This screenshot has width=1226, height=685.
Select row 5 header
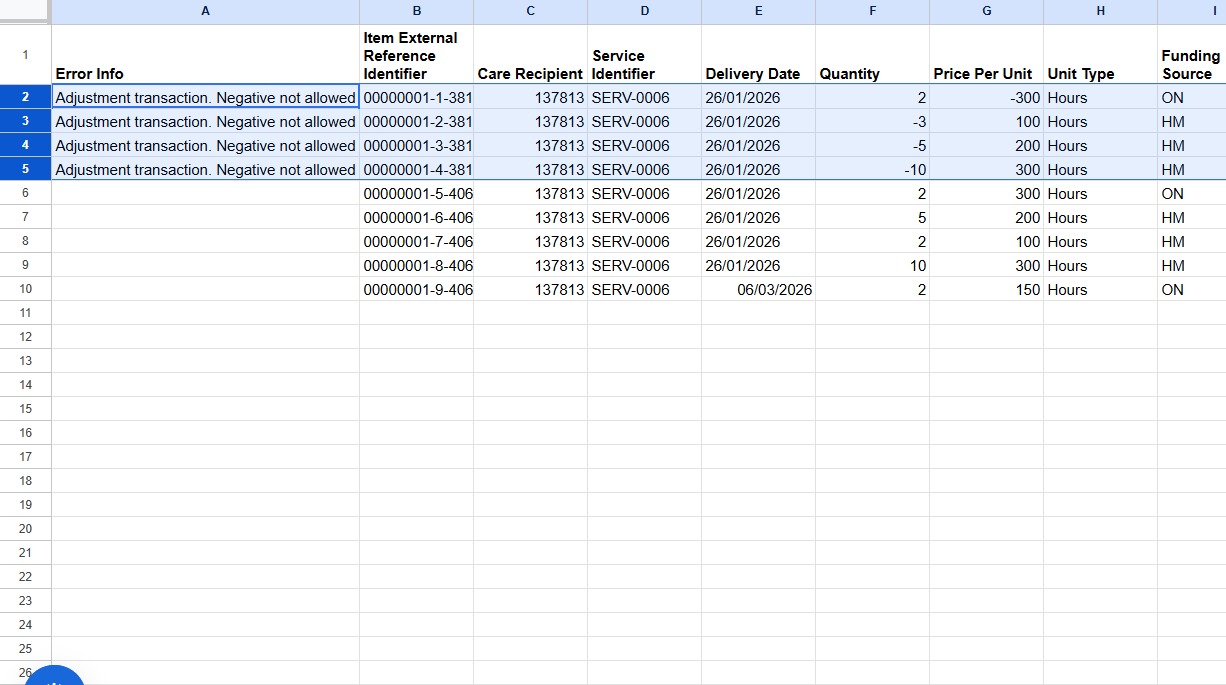point(25,169)
